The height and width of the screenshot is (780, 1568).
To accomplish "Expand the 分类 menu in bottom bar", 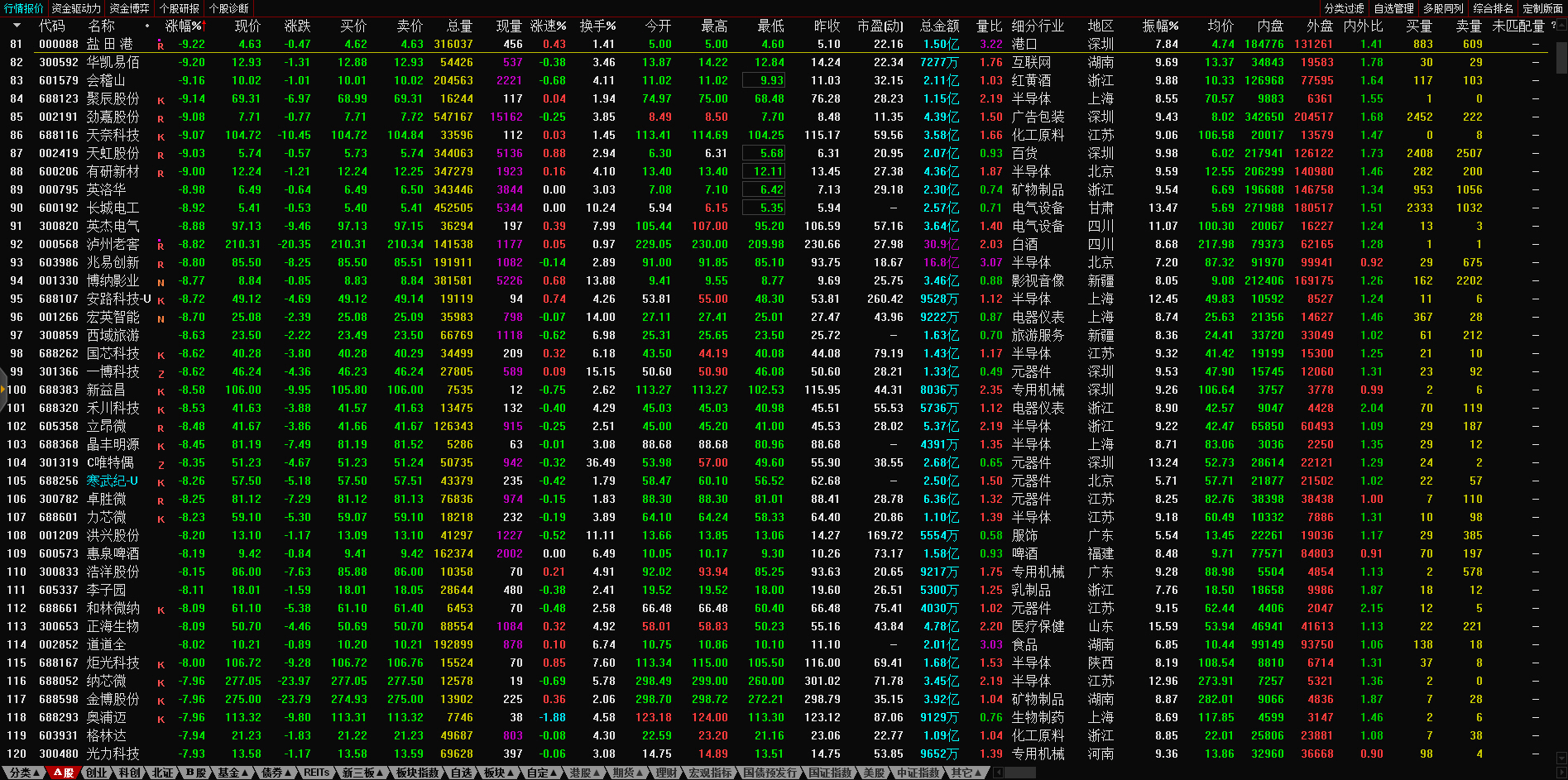I will click(24, 773).
